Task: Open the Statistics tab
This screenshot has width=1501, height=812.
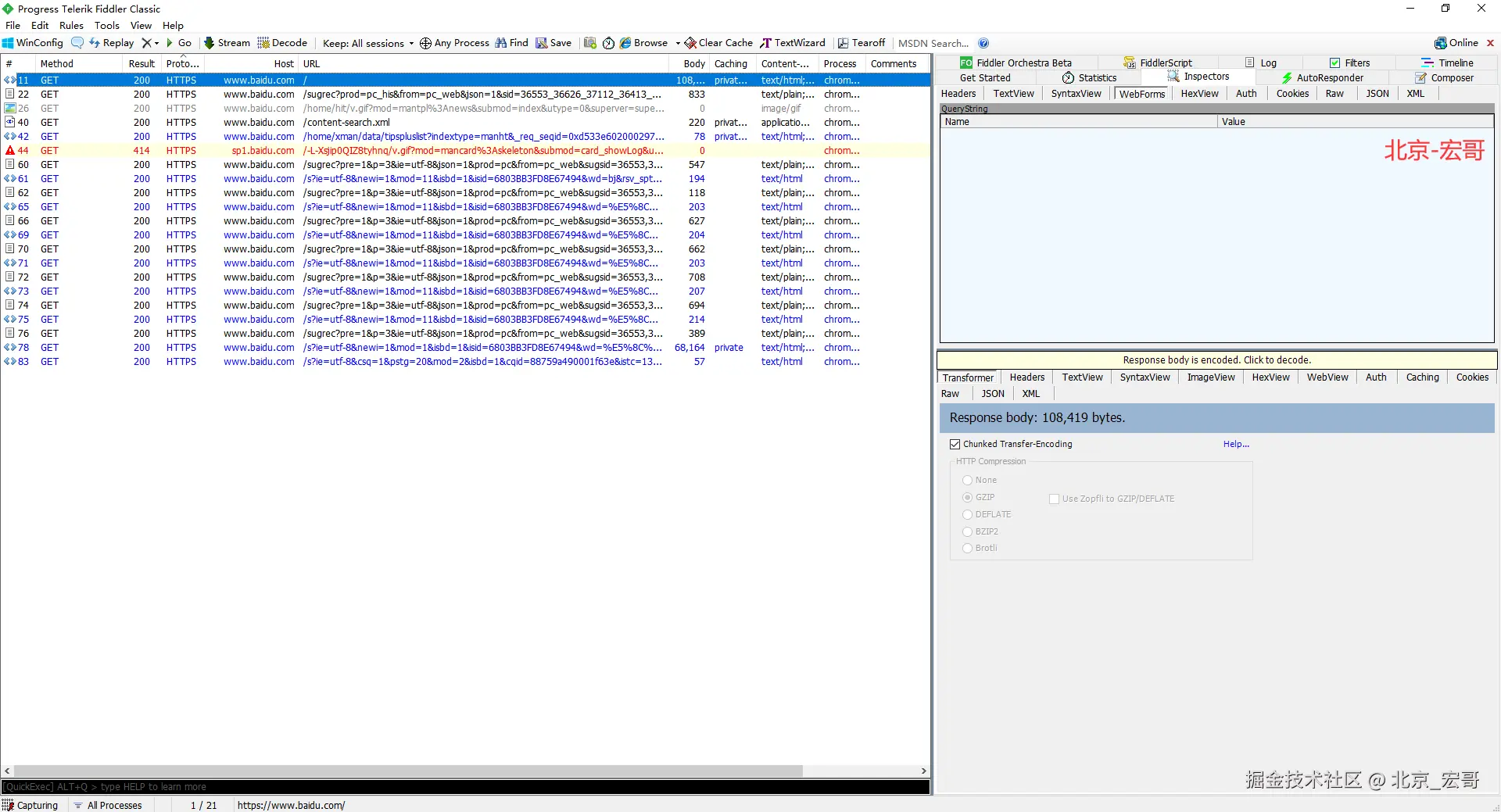Action: (x=1089, y=77)
